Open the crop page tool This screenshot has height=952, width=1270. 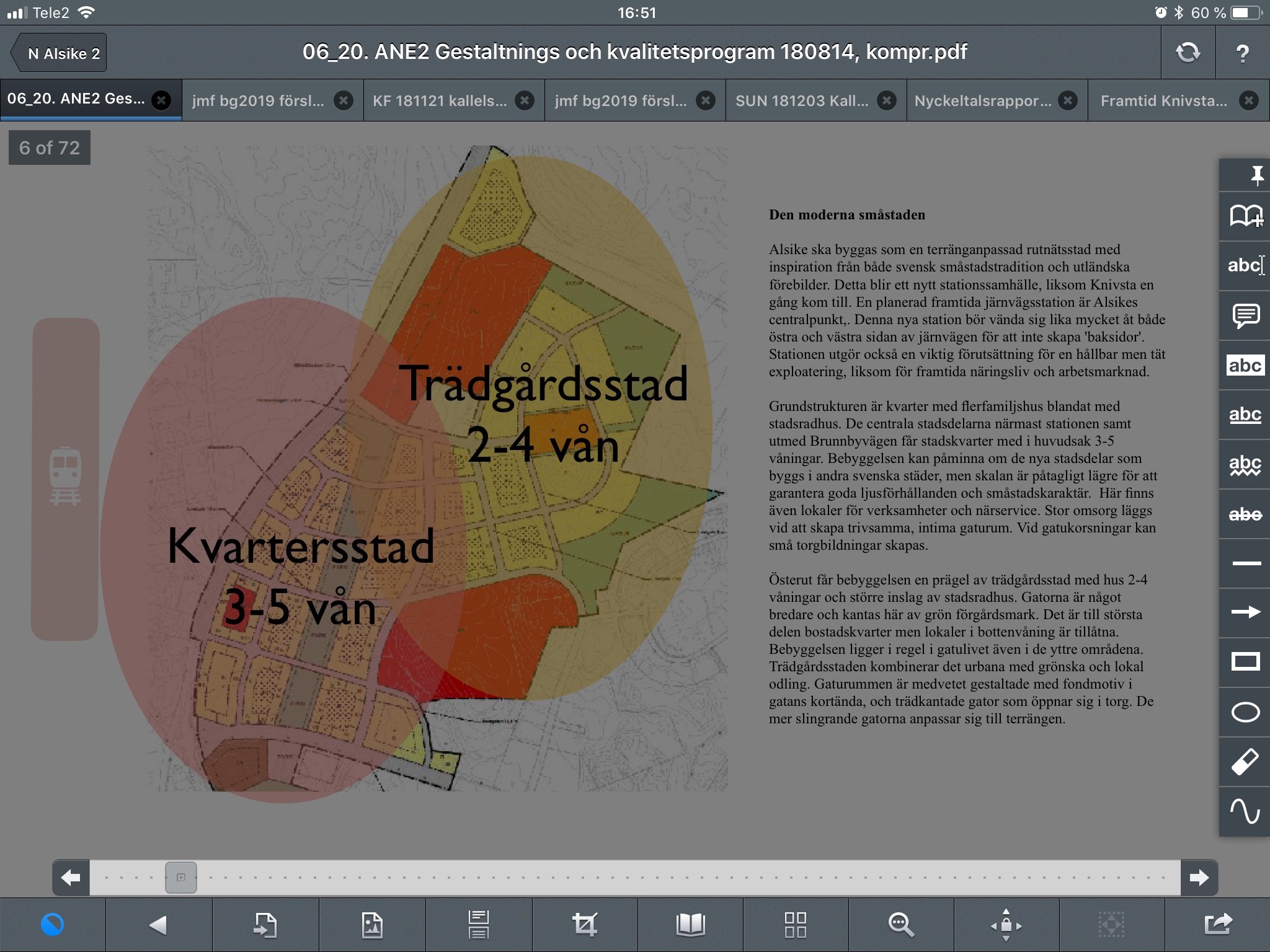(x=584, y=925)
